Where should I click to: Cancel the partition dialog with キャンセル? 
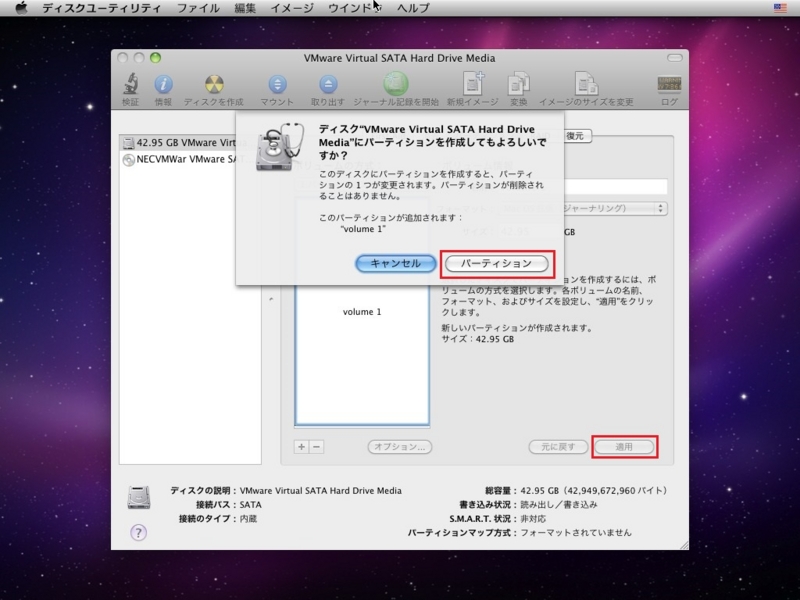click(395, 263)
